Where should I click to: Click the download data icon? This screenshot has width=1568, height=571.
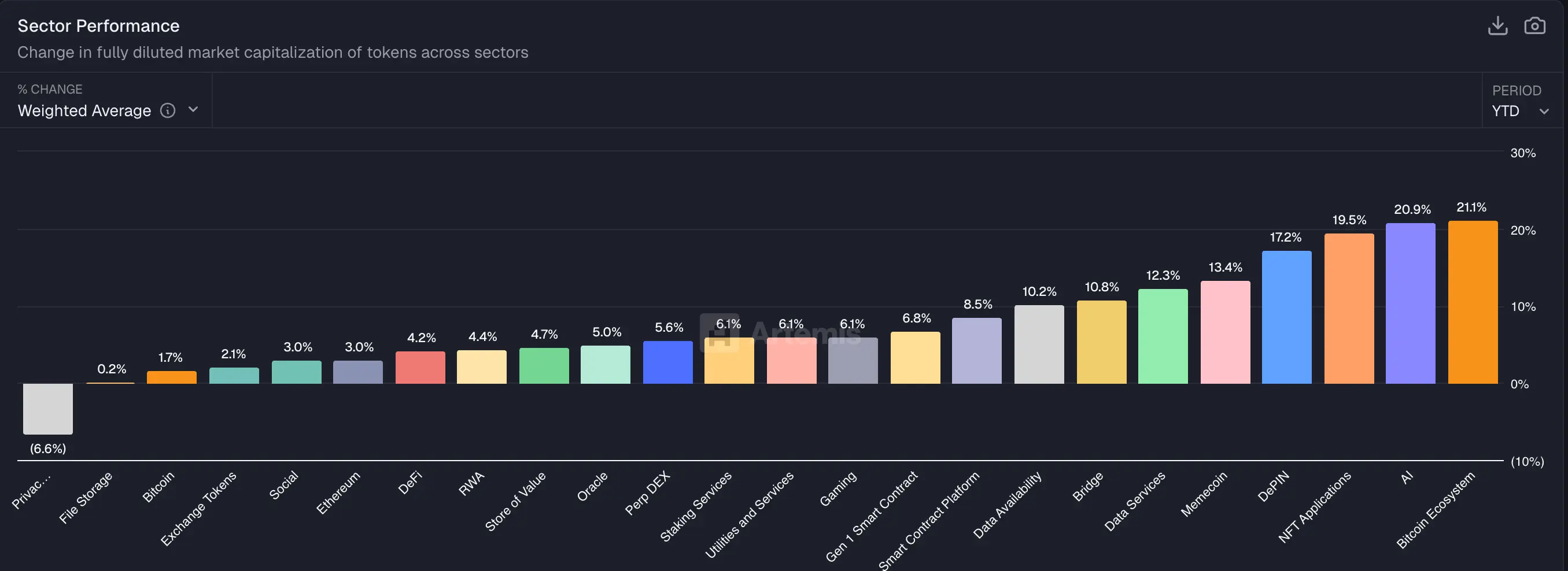[x=1498, y=25]
